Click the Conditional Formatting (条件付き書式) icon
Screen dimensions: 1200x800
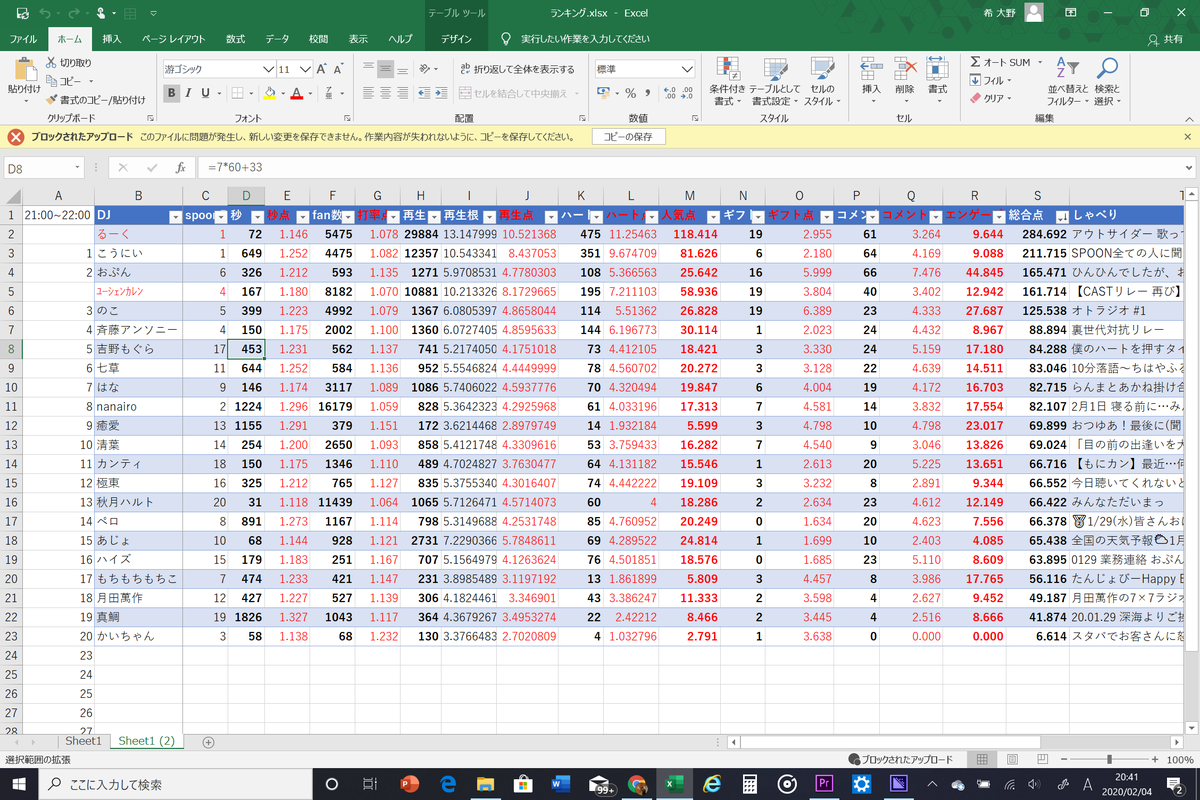[x=726, y=69]
